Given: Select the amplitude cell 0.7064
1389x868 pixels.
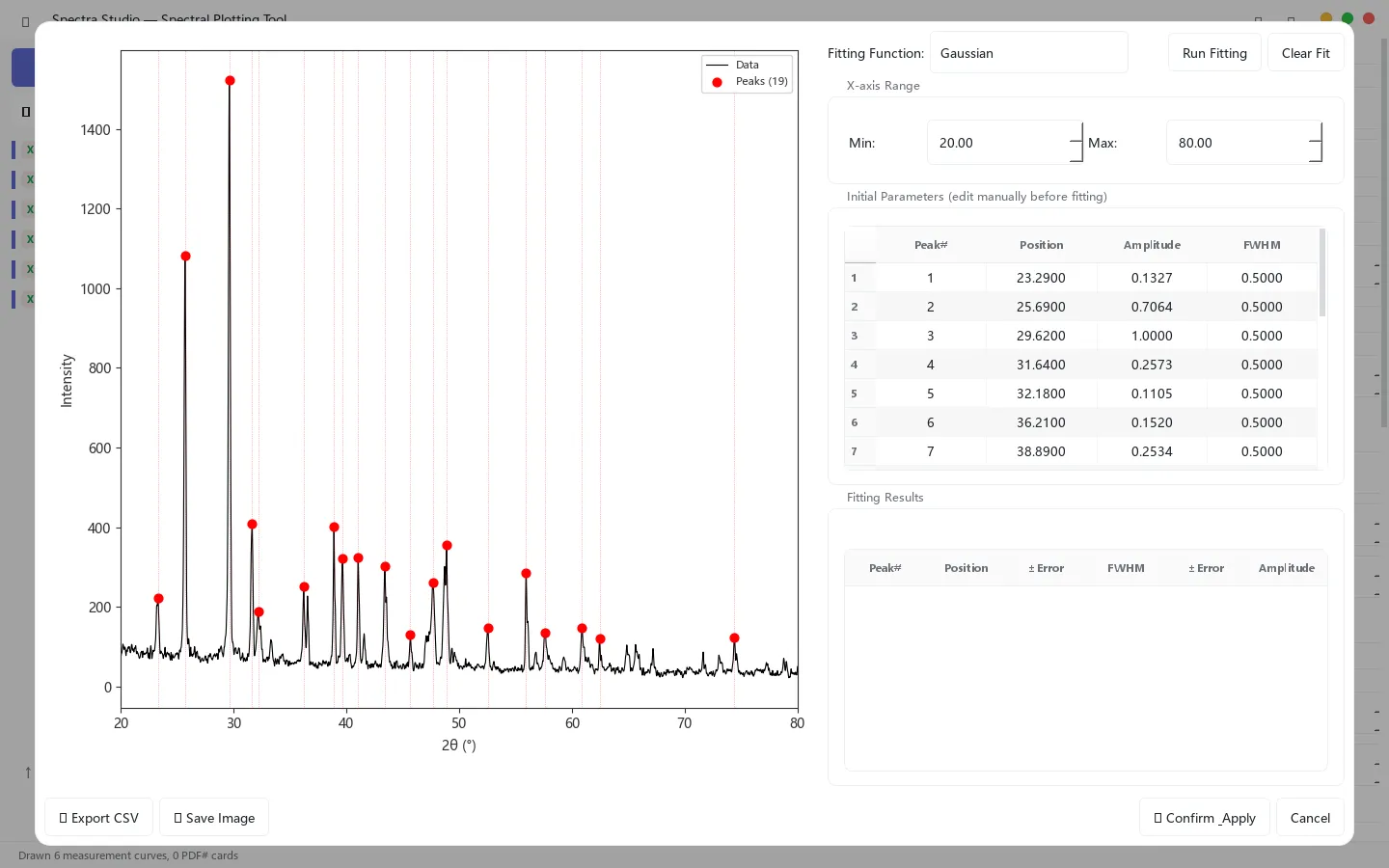Looking at the screenshot, I should 1152,307.
